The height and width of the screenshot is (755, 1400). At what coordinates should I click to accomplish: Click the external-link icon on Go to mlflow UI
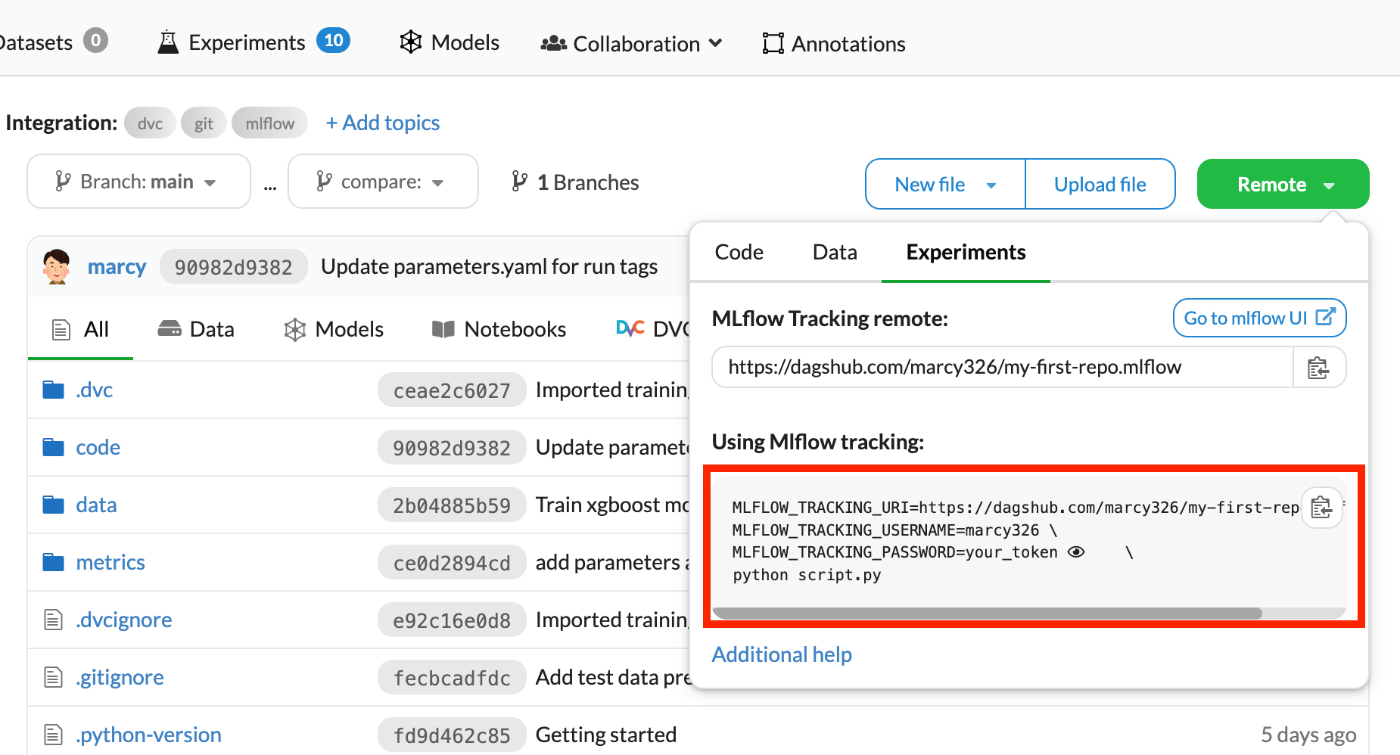click(x=1326, y=317)
